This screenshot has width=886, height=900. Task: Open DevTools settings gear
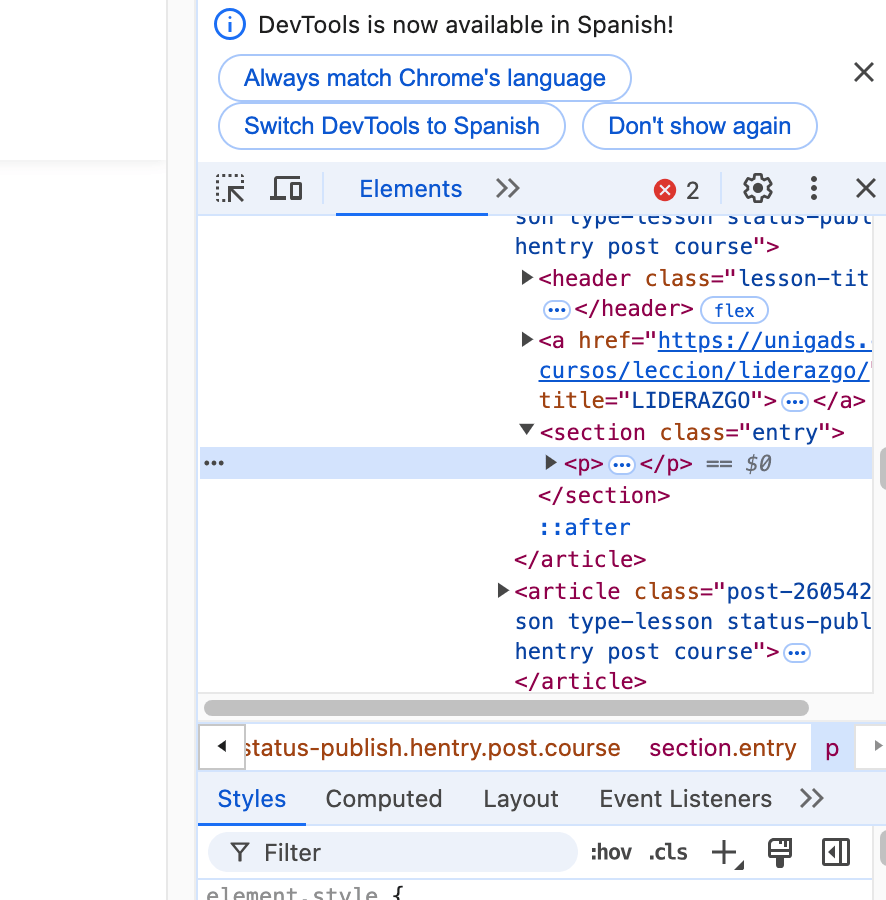(758, 189)
